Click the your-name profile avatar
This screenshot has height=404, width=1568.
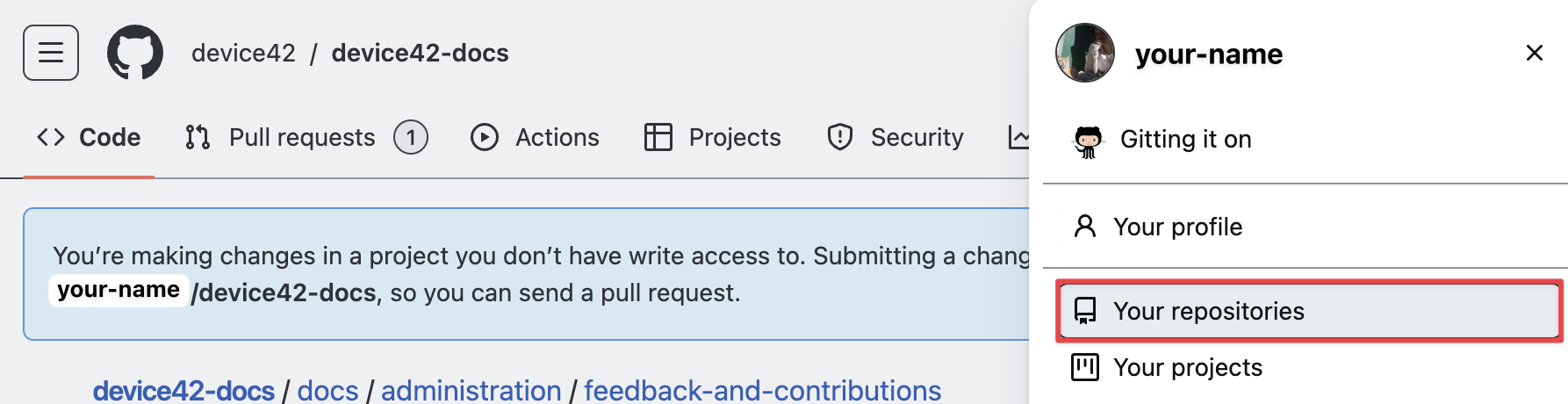coord(1085,53)
